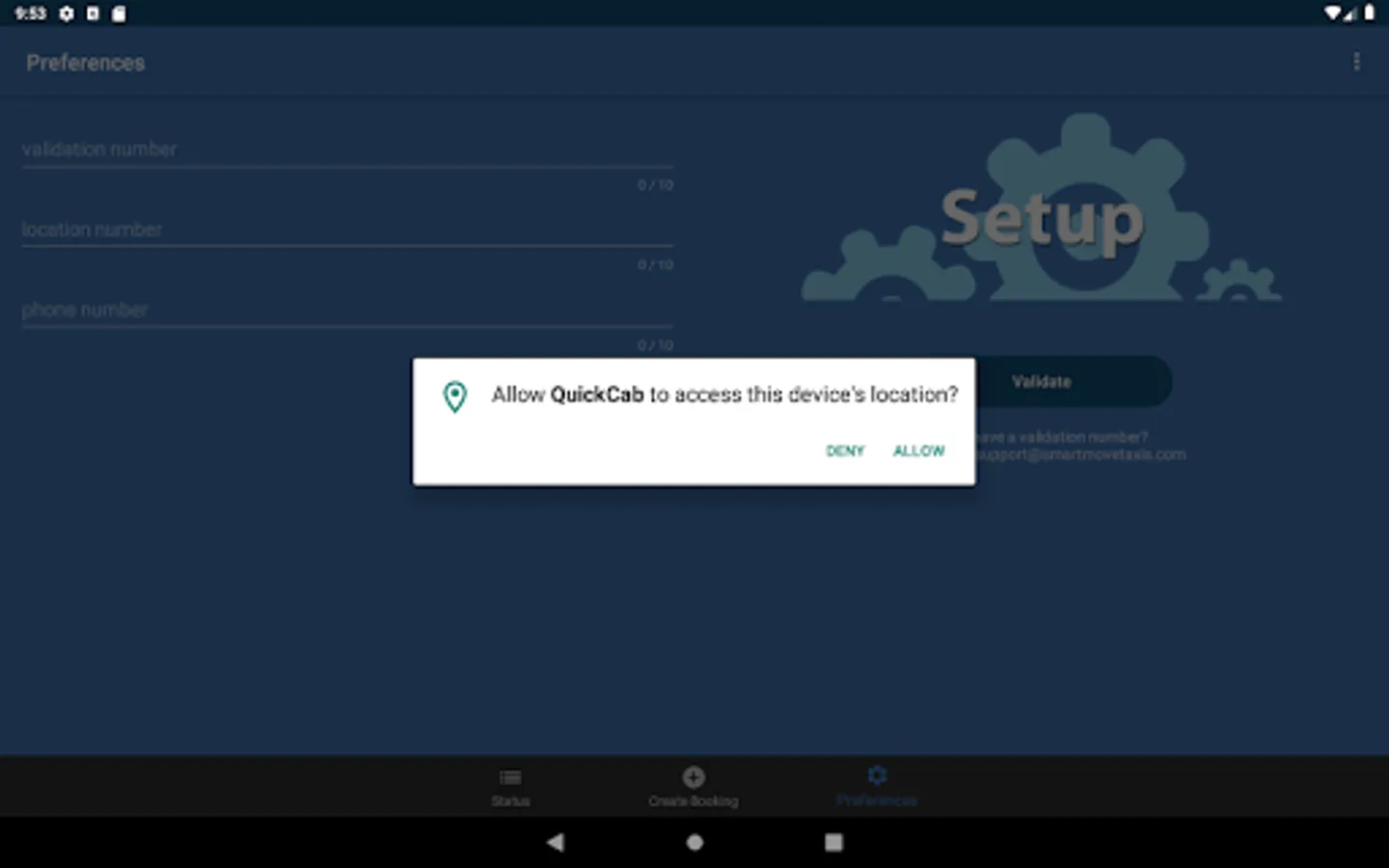The width and height of the screenshot is (1389, 868).
Task: Open the support email link
Action: pyautogui.click(x=1080, y=454)
